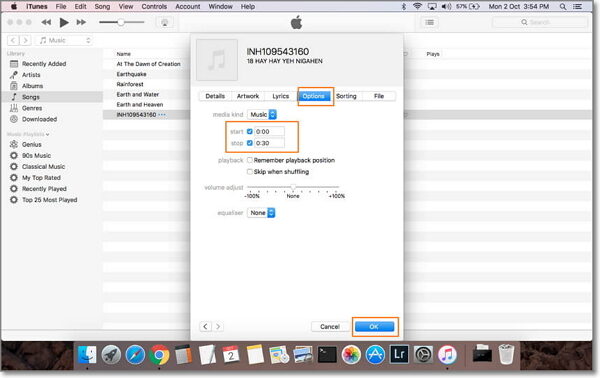
Task: Open the Music library selector dropdown
Action: [x=64, y=40]
